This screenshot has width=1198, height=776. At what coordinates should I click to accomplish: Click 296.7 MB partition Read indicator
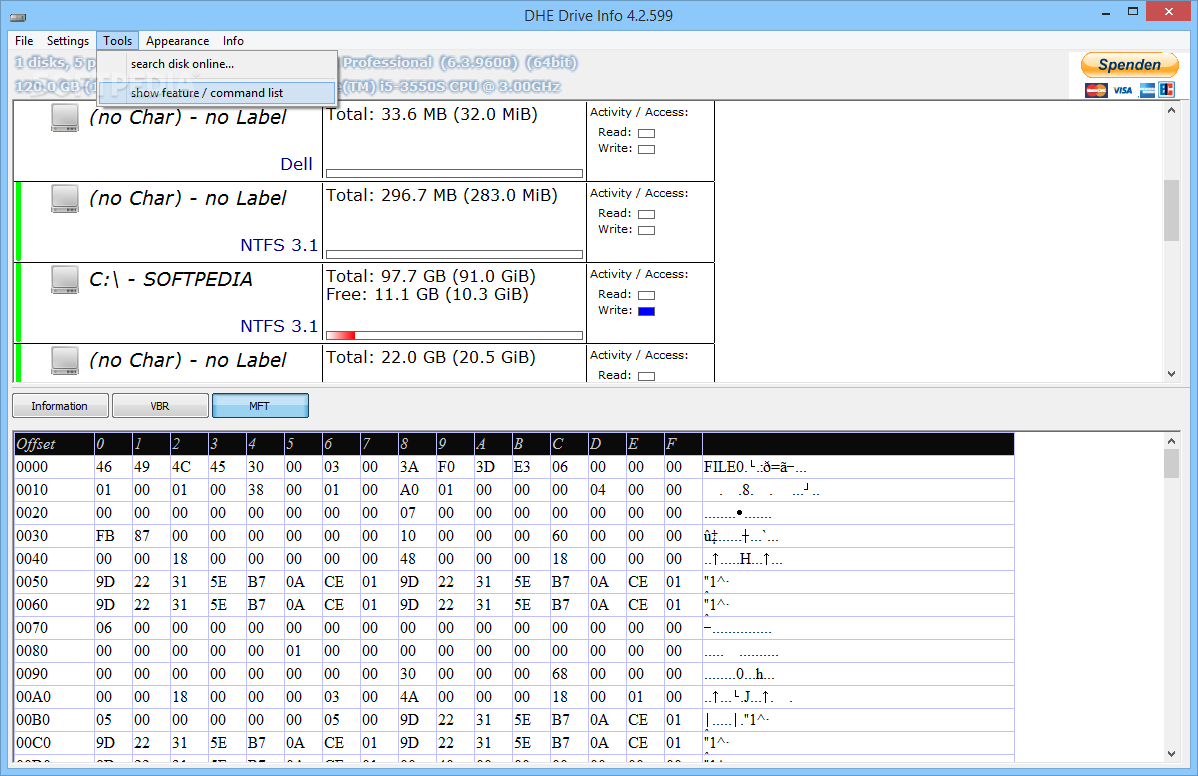[x=646, y=214]
